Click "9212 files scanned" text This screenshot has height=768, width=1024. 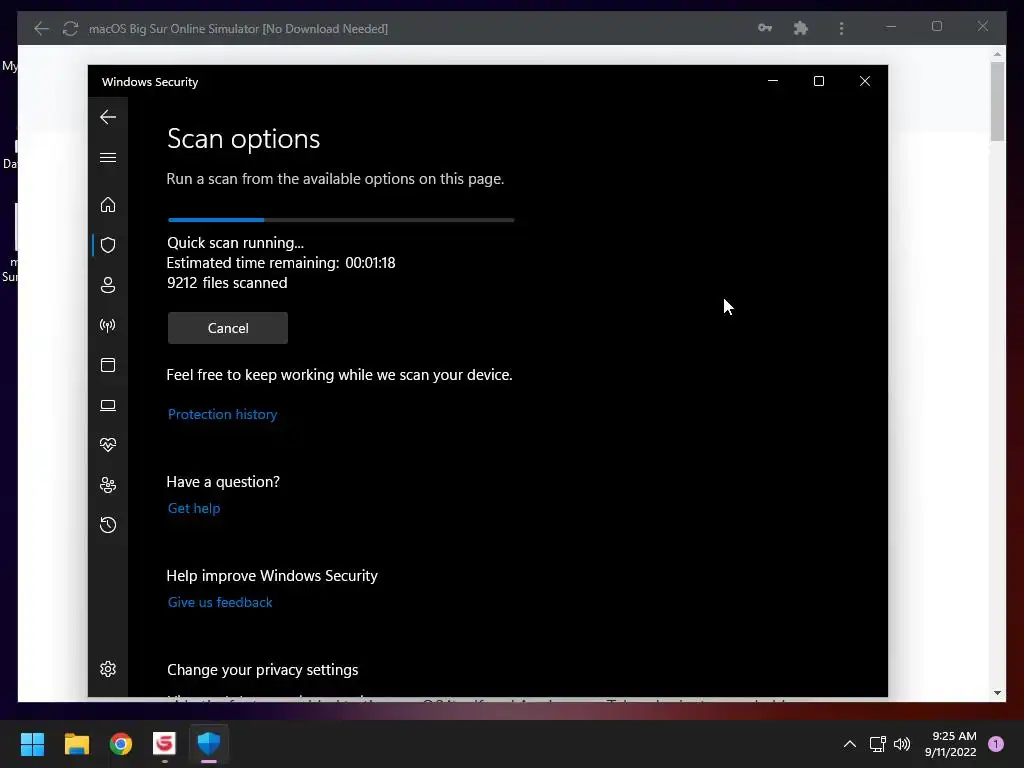pyautogui.click(x=227, y=283)
